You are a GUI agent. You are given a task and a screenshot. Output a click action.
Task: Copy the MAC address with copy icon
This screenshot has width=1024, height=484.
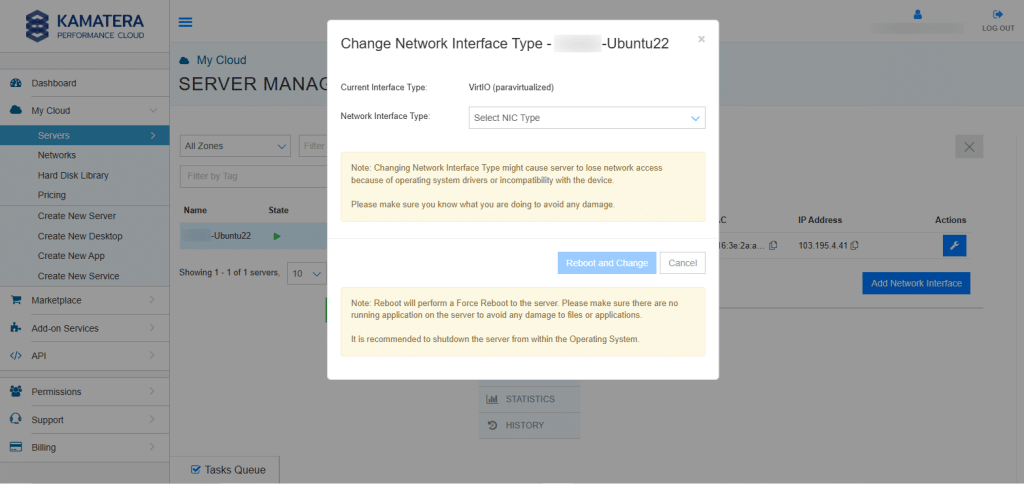pyautogui.click(x=773, y=246)
